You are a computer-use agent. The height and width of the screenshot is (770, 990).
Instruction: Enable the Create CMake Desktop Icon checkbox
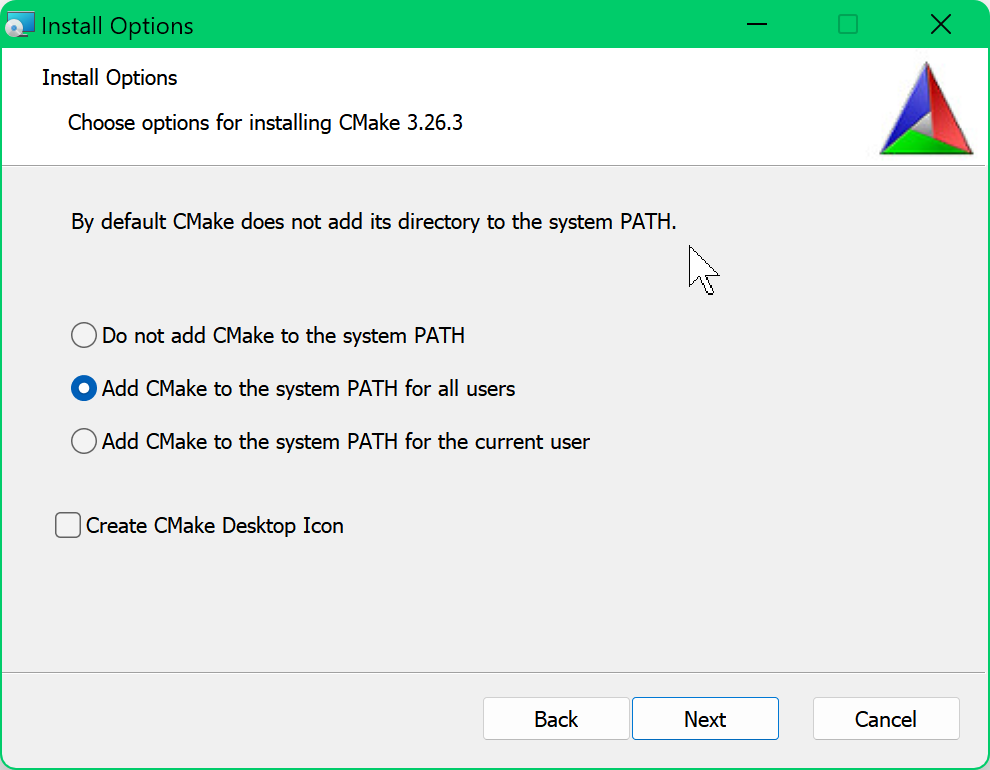click(68, 525)
